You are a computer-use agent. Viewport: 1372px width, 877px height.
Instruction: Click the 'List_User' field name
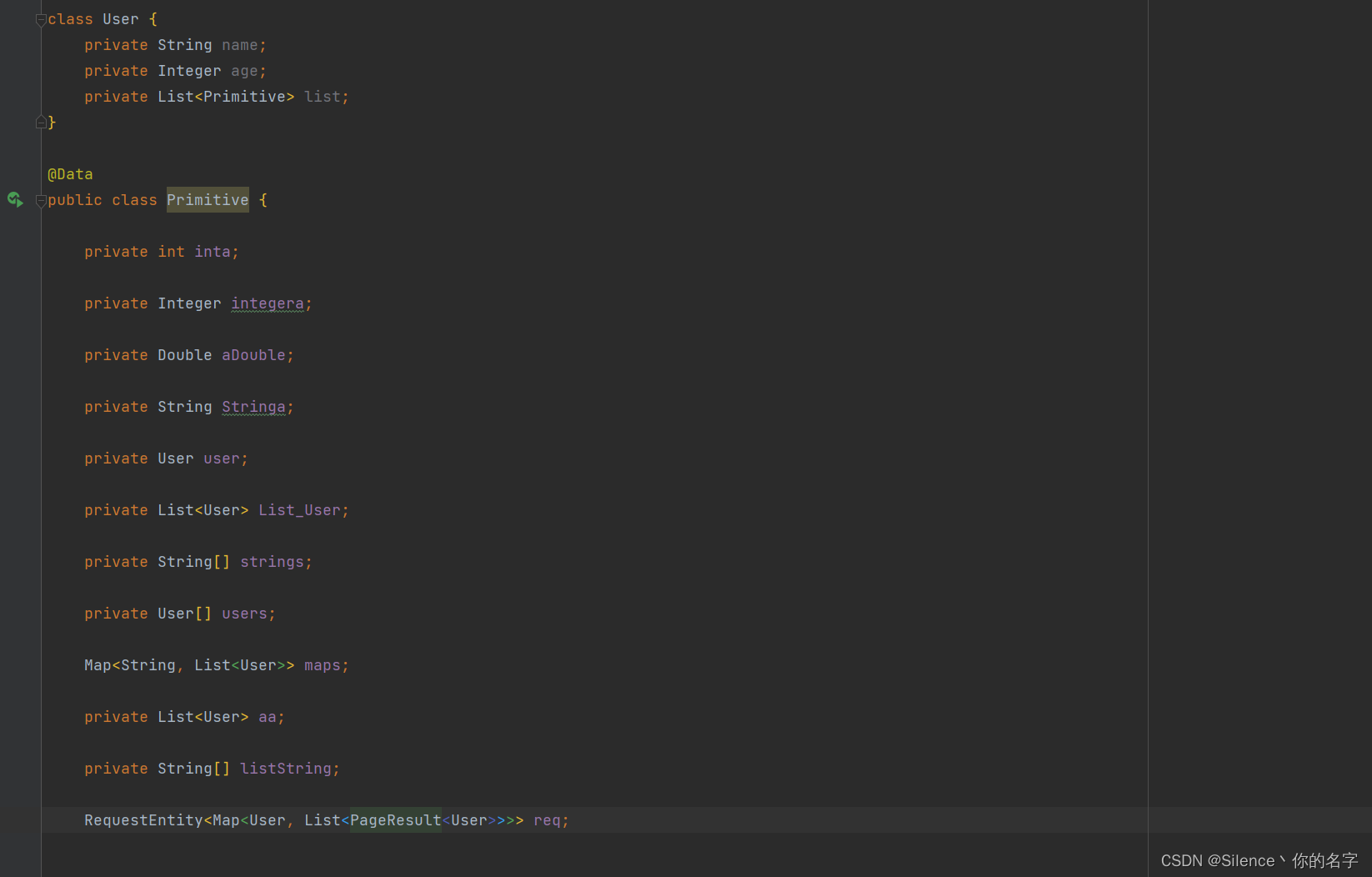(299, 510)
